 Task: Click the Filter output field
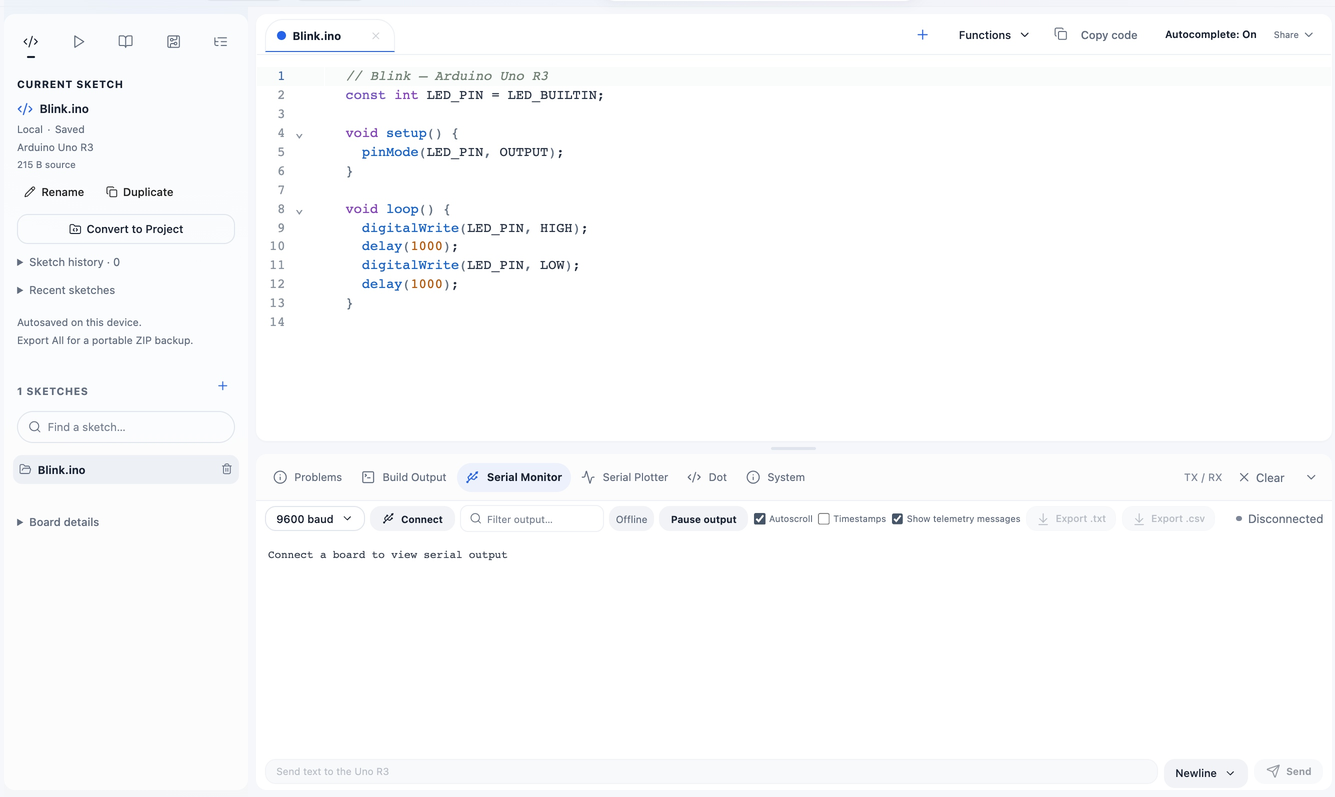click(532, 519)
